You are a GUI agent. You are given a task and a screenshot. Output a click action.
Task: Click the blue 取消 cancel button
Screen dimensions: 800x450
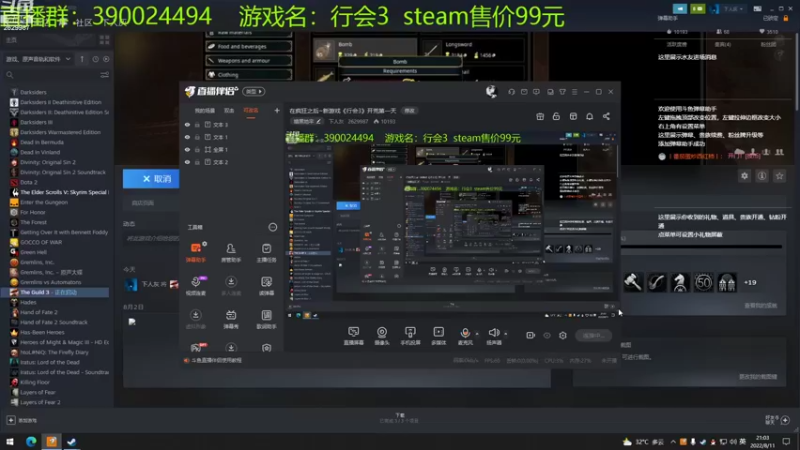pyautogui.click(x=151, y=179)
